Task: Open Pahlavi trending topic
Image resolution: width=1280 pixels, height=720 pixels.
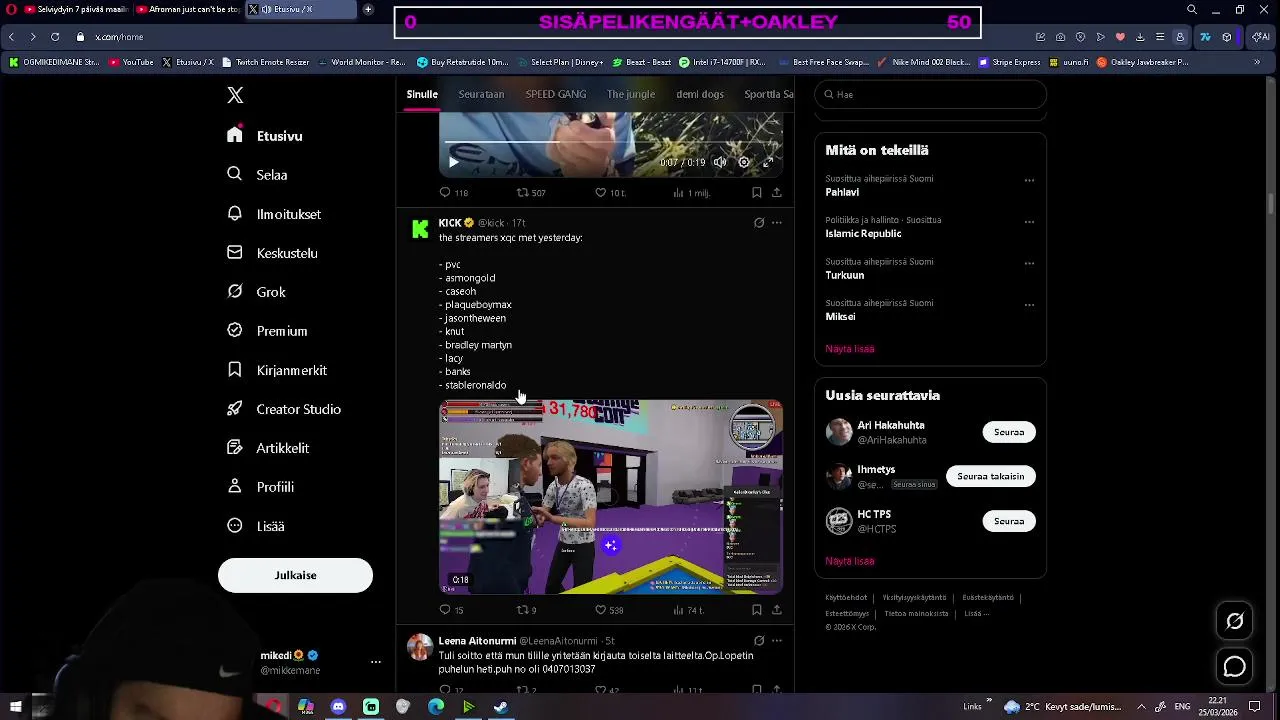Action: tap(842, 192)
